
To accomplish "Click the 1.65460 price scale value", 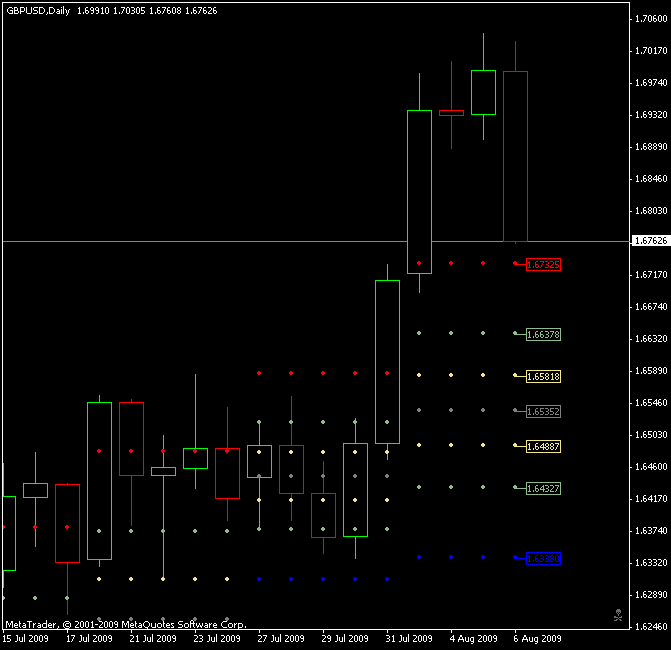I will (650, 403).
